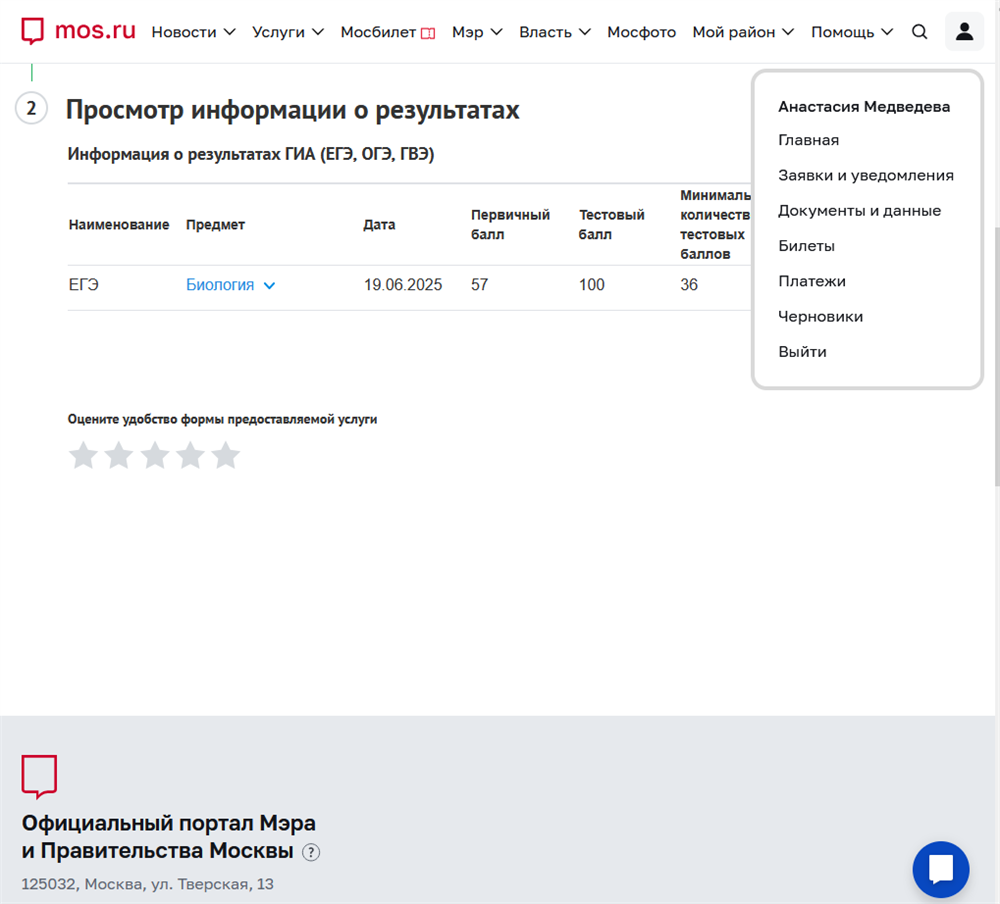Open Заявки и уведомления

(866, 175)
